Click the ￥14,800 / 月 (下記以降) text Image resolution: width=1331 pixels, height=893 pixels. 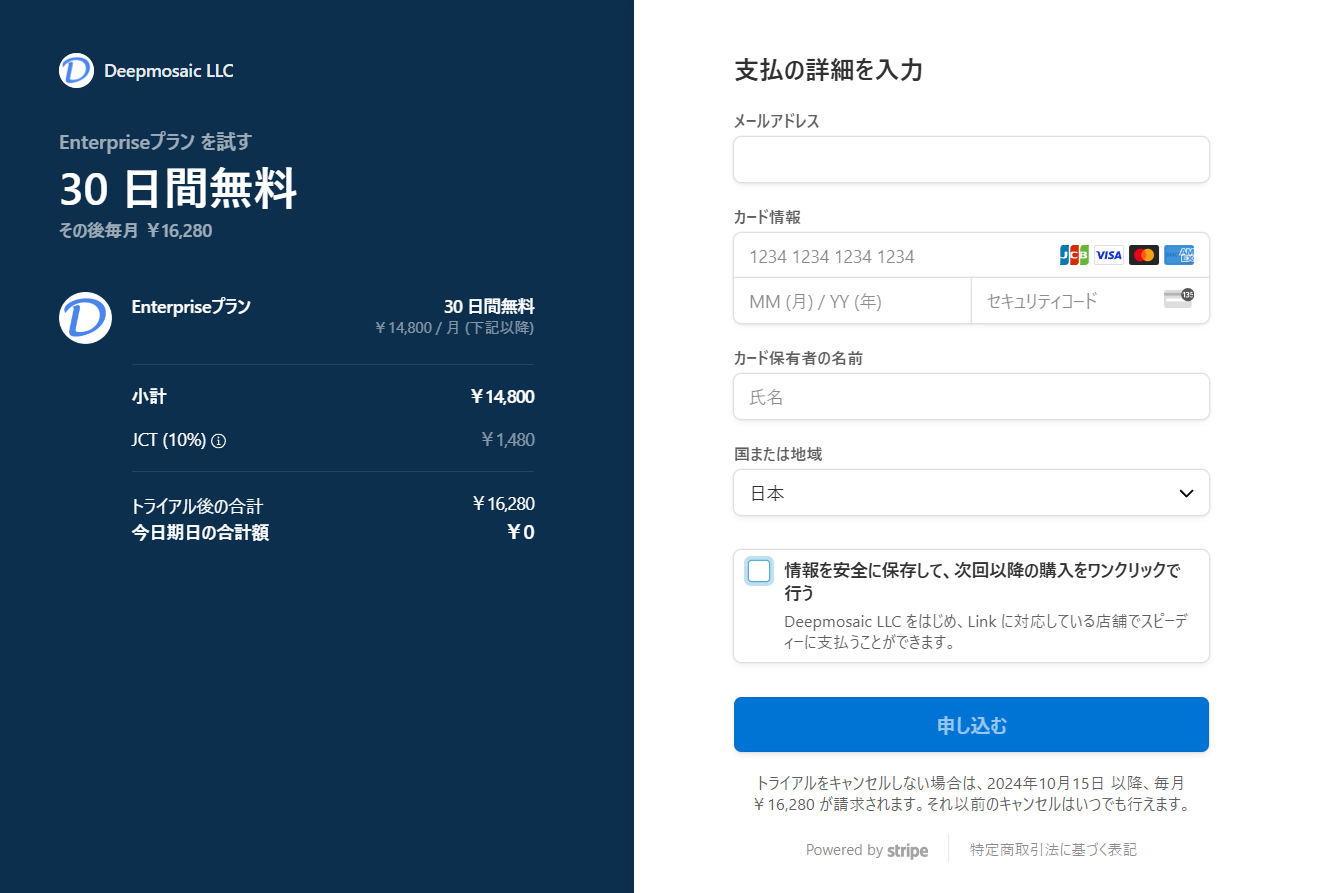(454, 328)
